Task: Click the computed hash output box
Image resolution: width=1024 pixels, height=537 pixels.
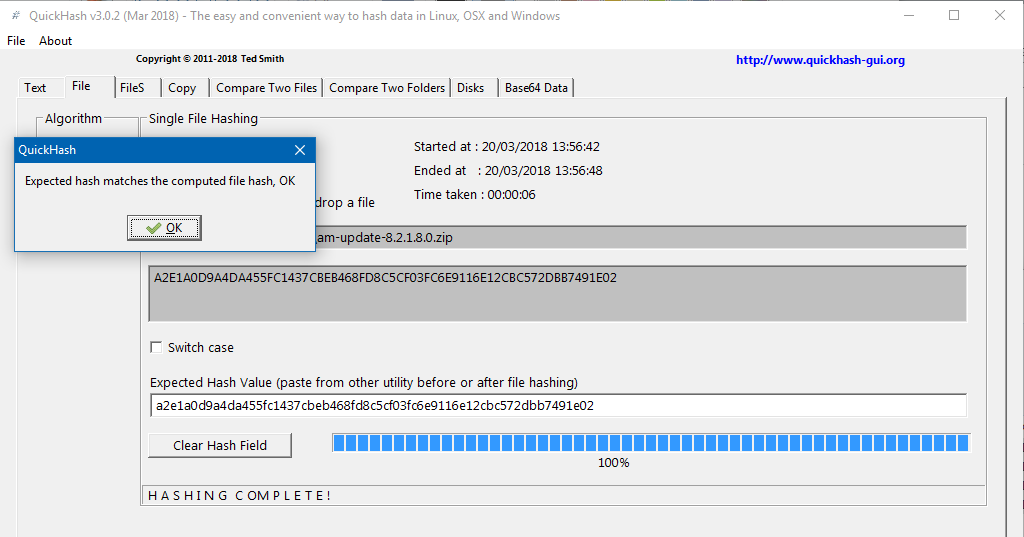Action: click(x=557, y=293)
